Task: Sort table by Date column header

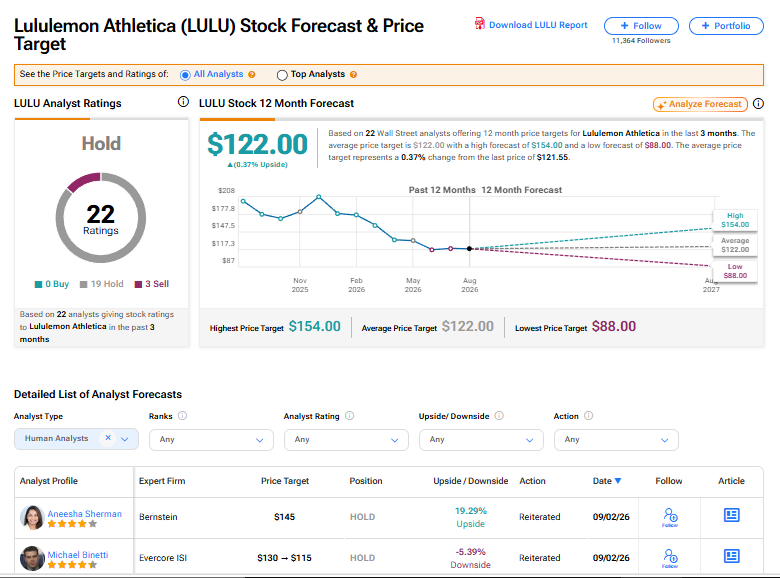Action: tap(606, 481)
